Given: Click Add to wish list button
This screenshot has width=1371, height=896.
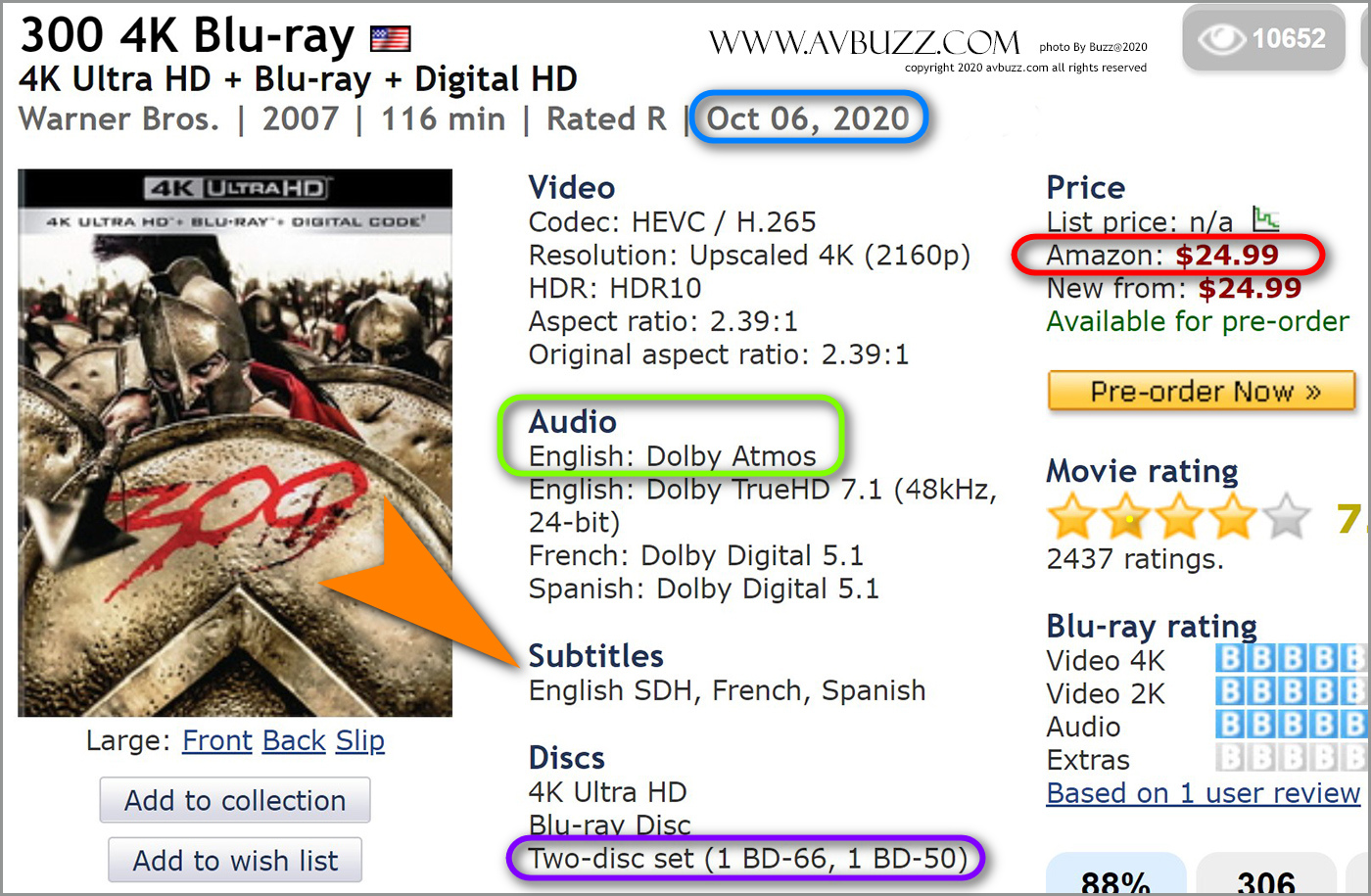Looking at the screenshot, I should [235, 860].
